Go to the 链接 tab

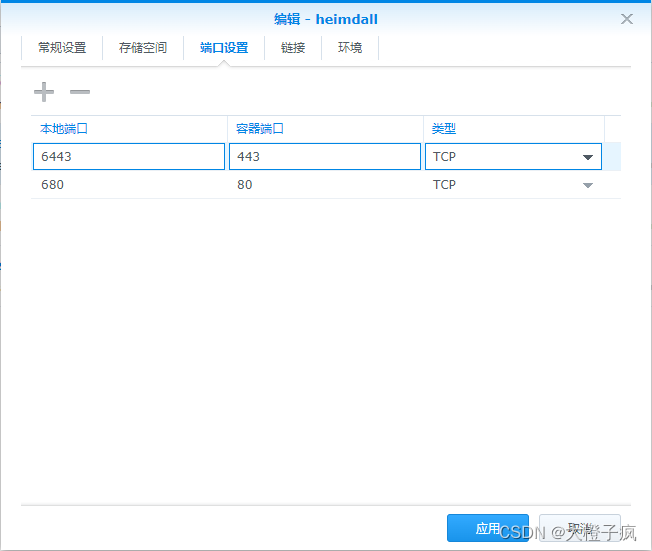point(293,48)
